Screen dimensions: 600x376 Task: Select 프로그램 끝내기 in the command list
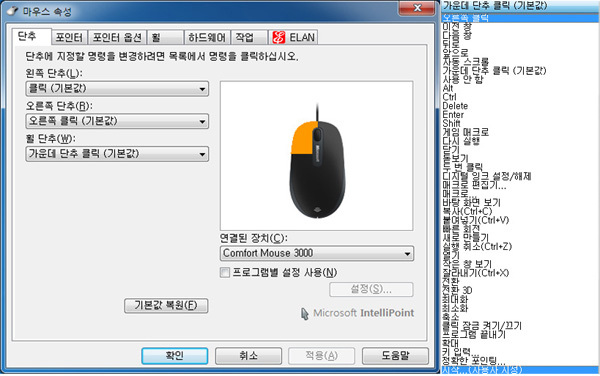(474, 334)
